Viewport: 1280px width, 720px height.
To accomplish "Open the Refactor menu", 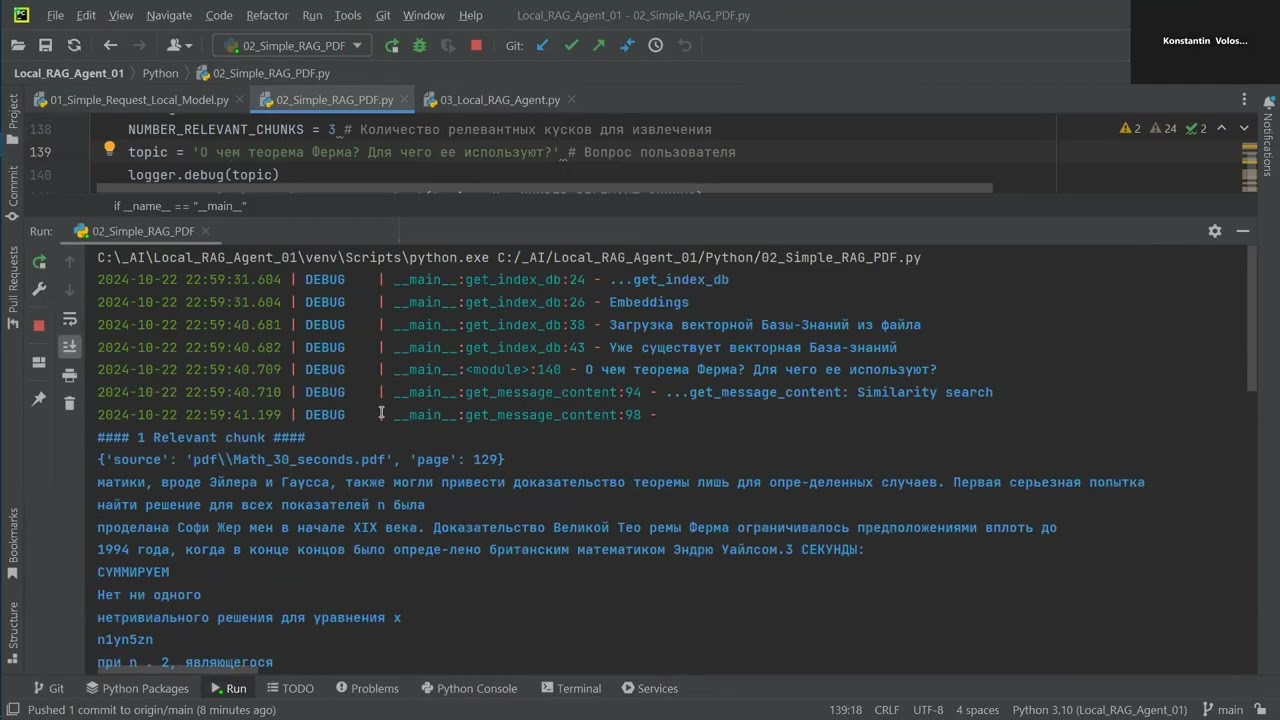I will coord(267,15).
